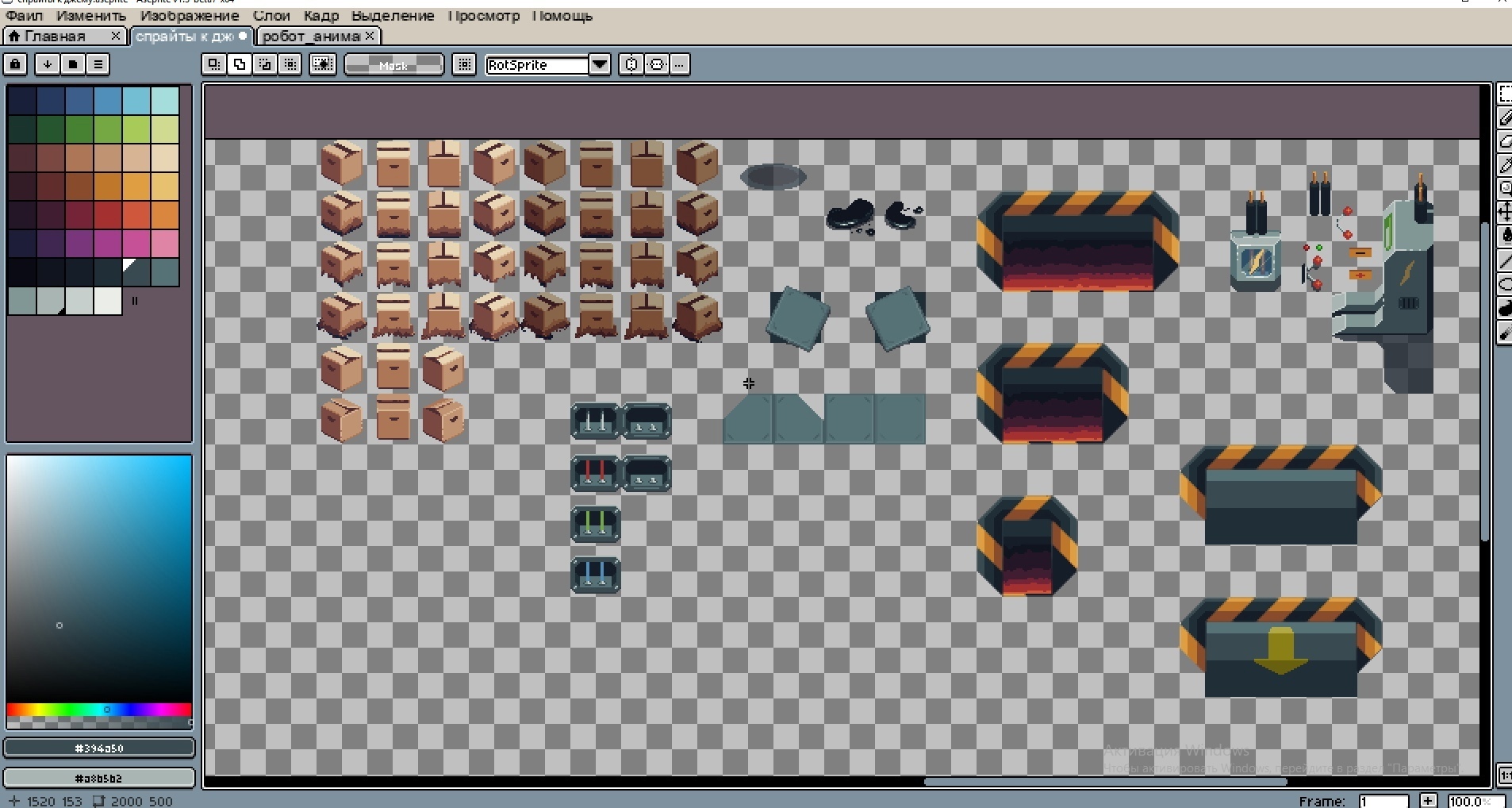Image resolution: width=1512 pixels, height=808 pixels.
Task: Open the palette options list icon
Action: (x=98, y=64)
